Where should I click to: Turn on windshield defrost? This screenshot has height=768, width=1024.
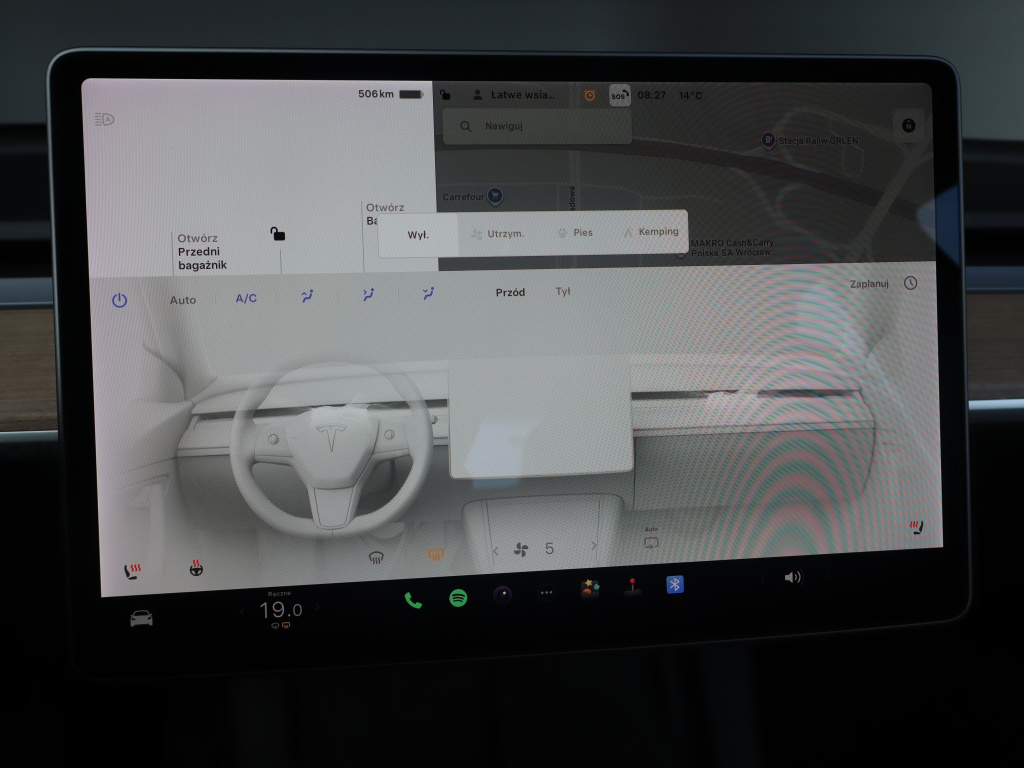click(x=376, y=558)
